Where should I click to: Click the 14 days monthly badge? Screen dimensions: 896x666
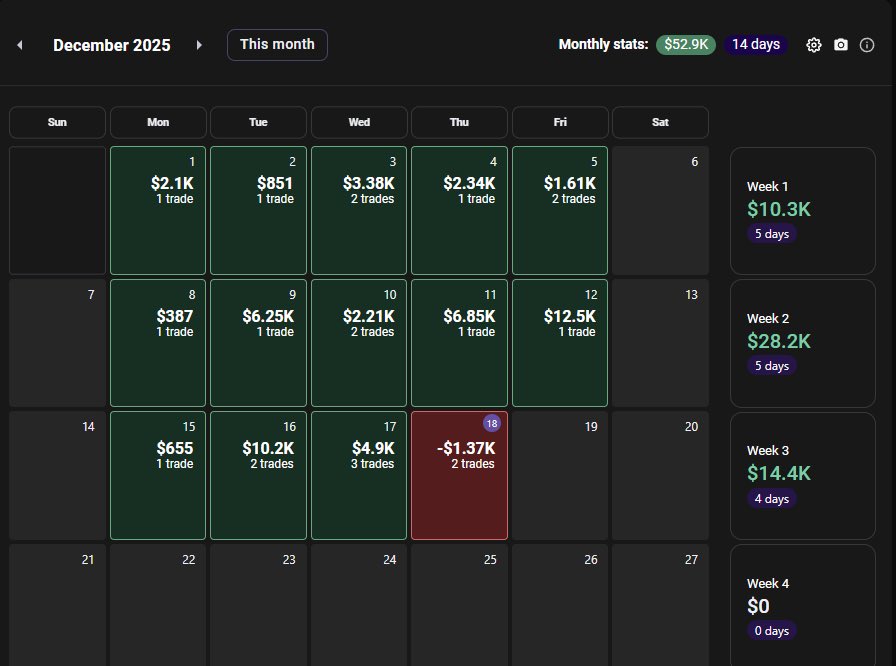pyautogui.click(x=756, y=45)
